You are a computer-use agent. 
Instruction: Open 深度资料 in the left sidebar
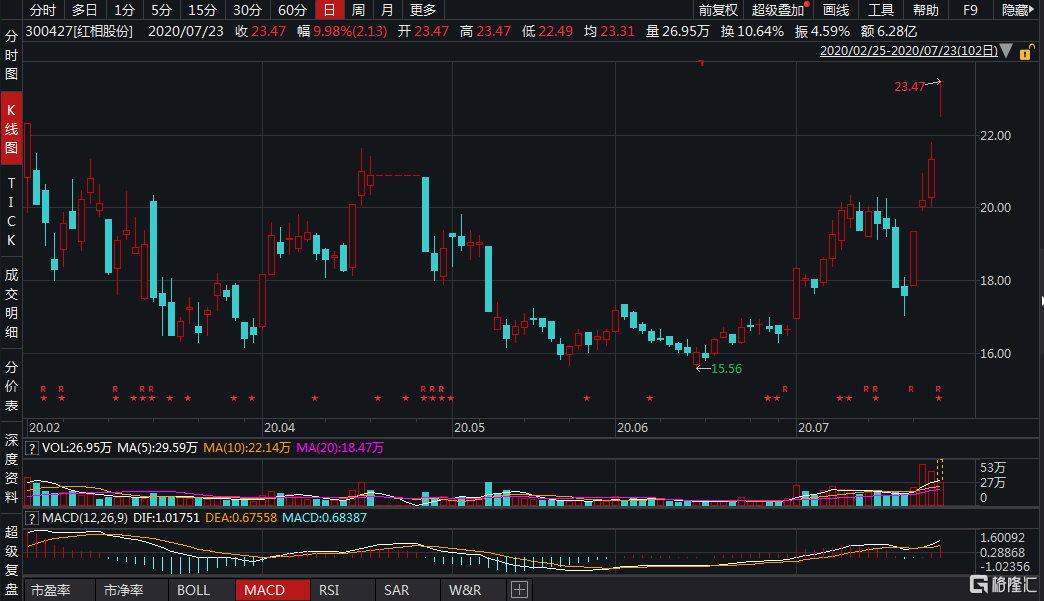[12, 469]
